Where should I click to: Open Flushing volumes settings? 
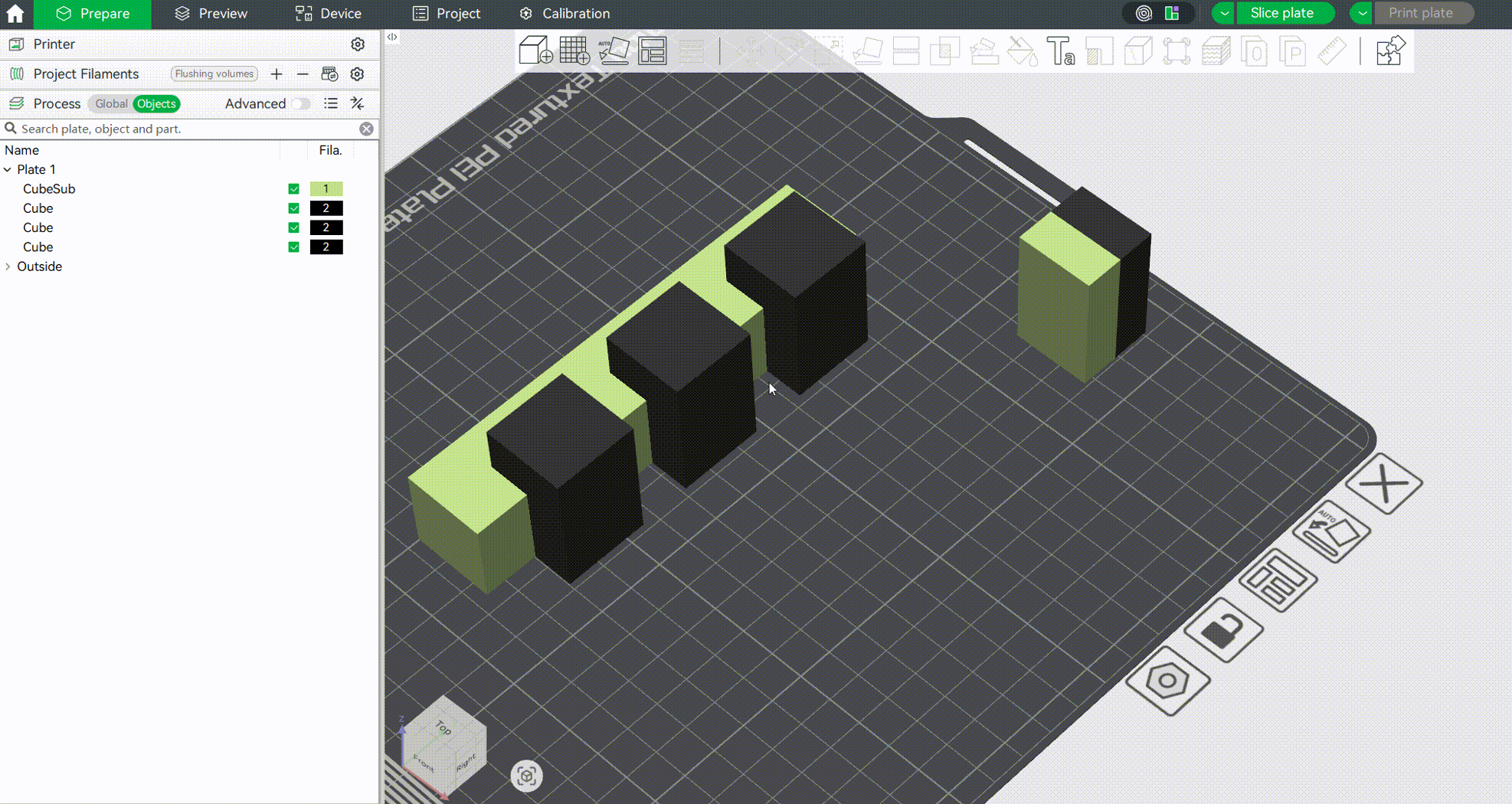pos(214,74)
